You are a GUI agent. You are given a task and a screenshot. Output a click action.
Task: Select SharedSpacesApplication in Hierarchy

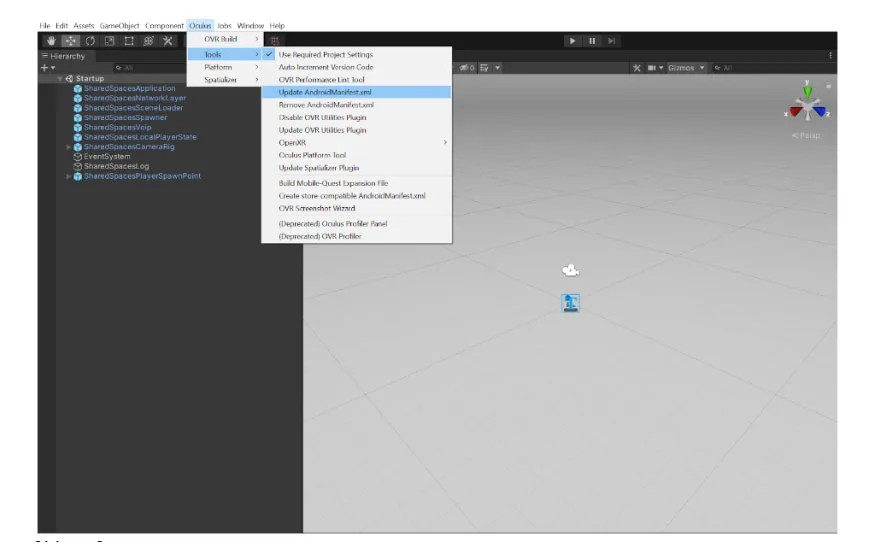click(129, 88)
